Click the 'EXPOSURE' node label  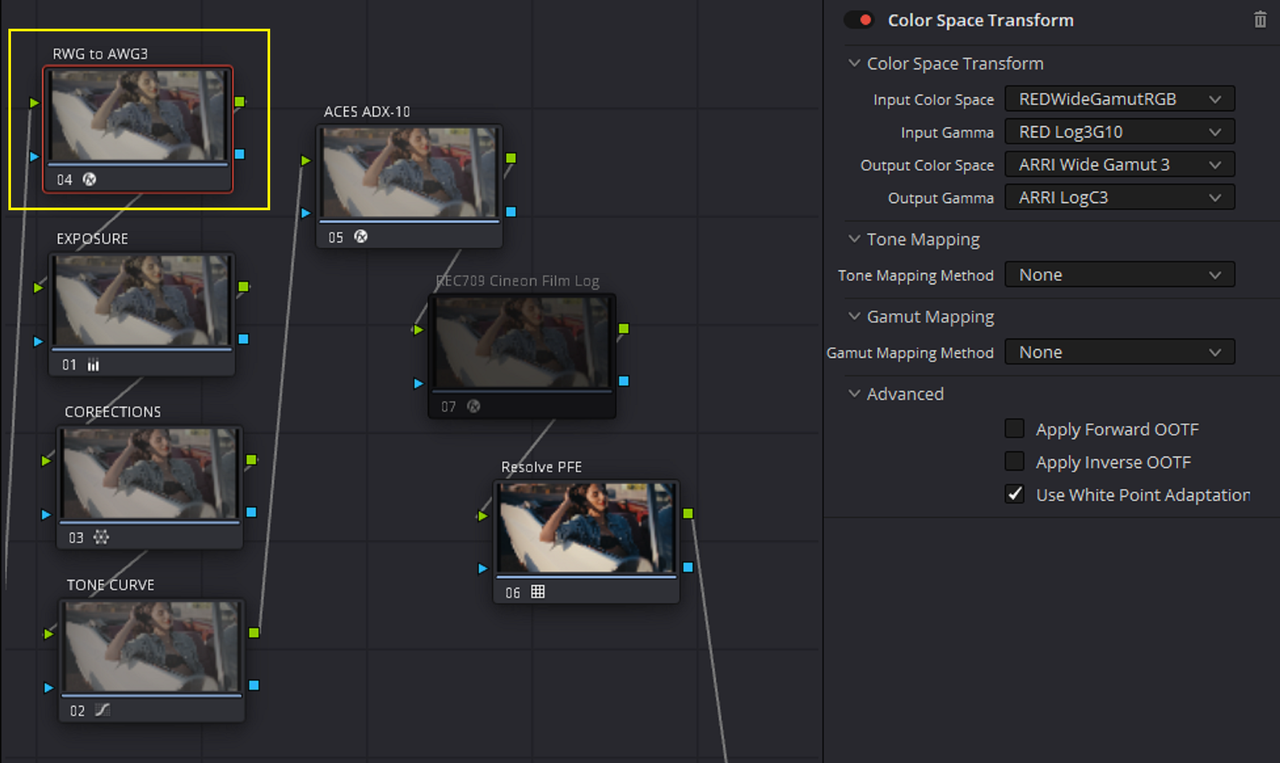[x=92, y=238]
